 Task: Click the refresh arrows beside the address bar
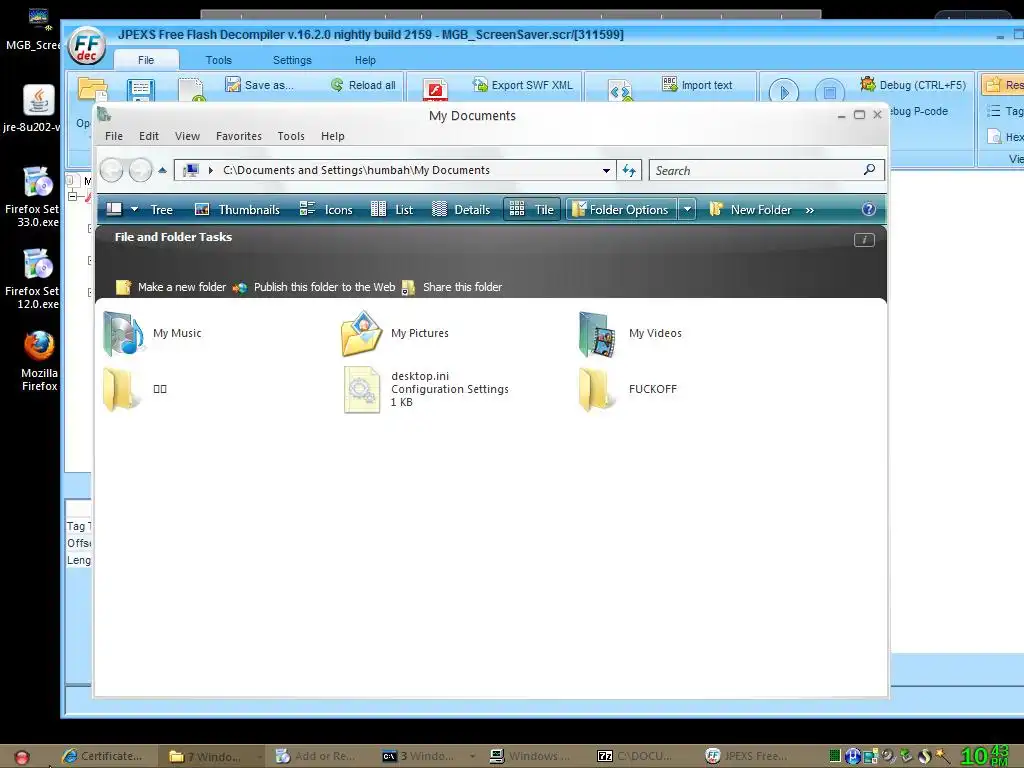[629, 170]
